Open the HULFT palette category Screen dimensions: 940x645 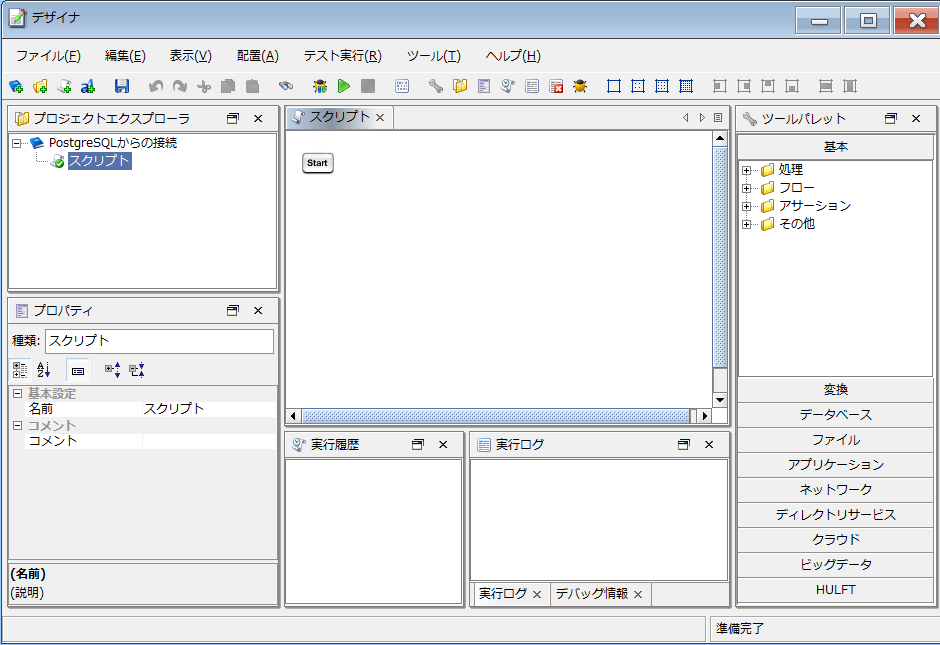click(836, 590)
